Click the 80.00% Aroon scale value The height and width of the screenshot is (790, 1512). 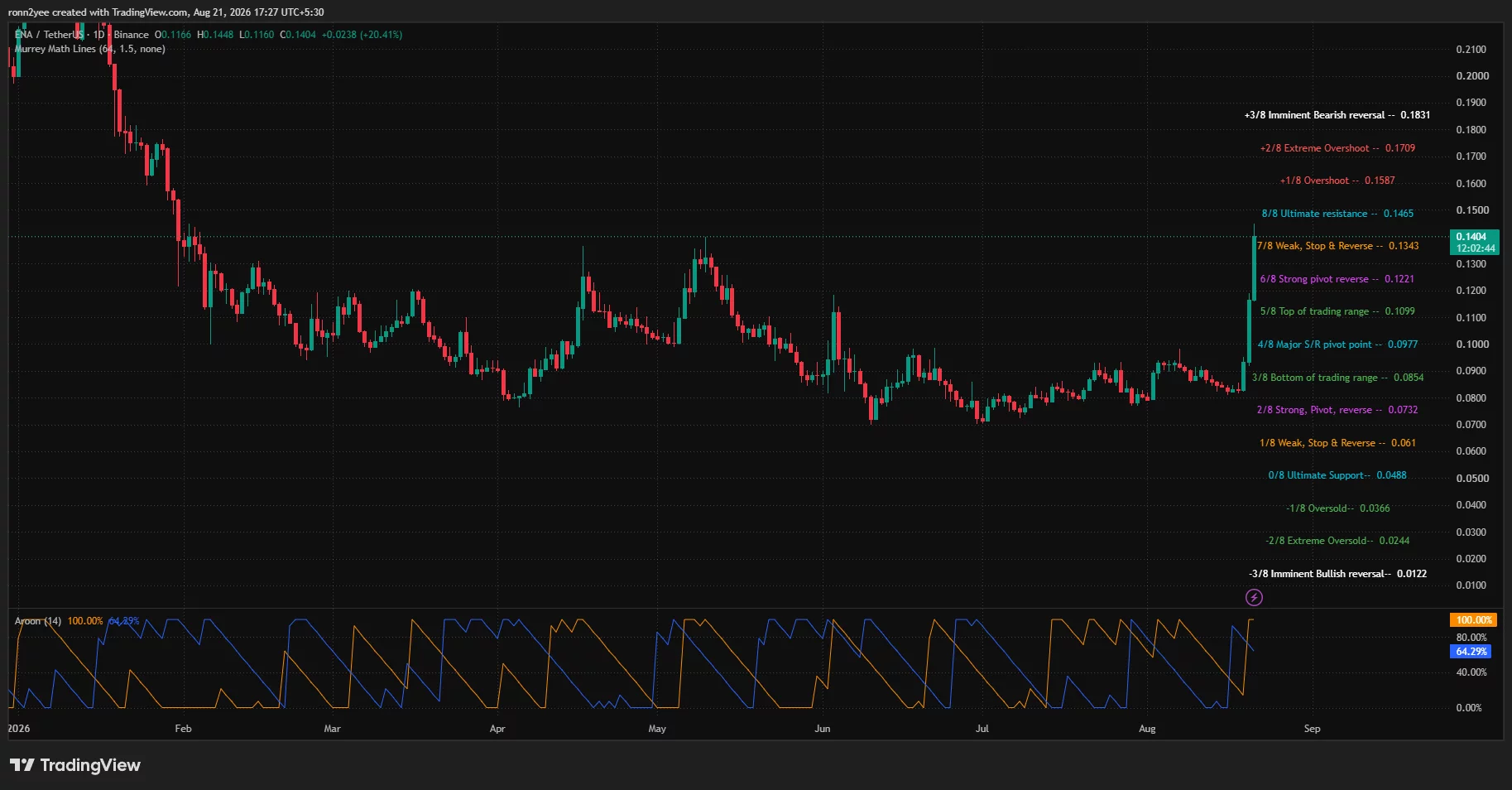(1471, 638)
